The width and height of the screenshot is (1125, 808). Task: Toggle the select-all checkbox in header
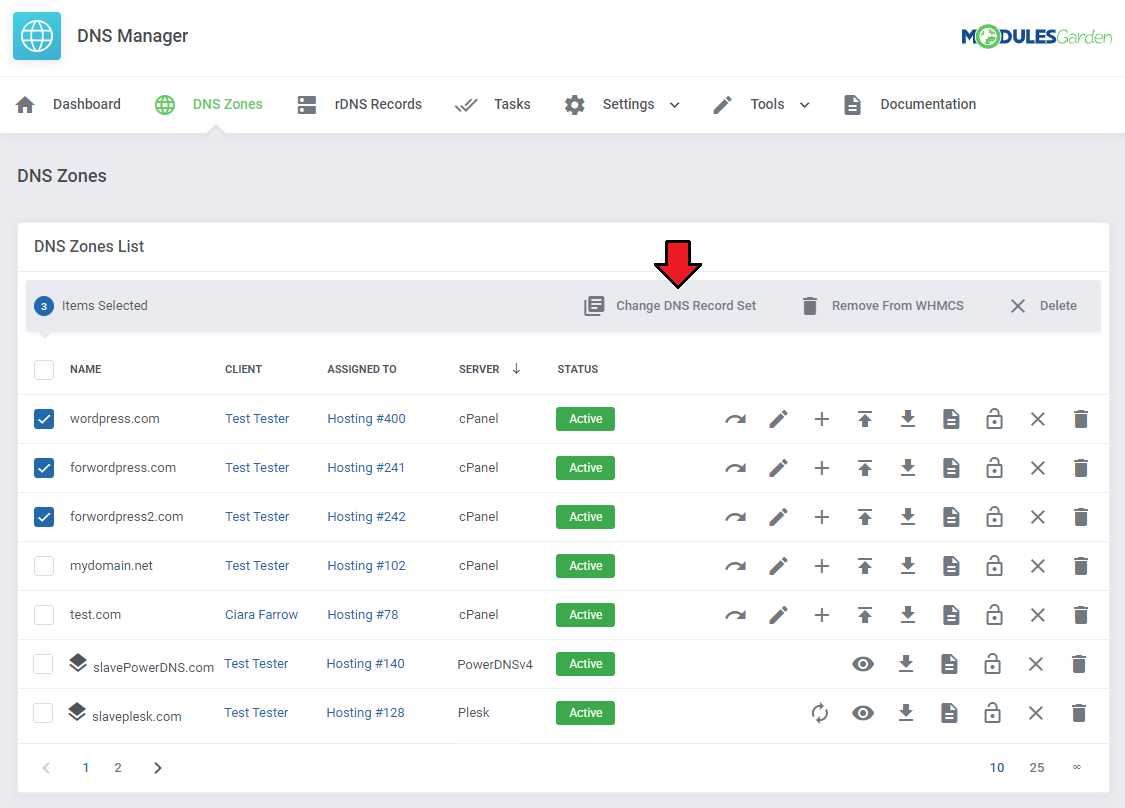point(44,370)
